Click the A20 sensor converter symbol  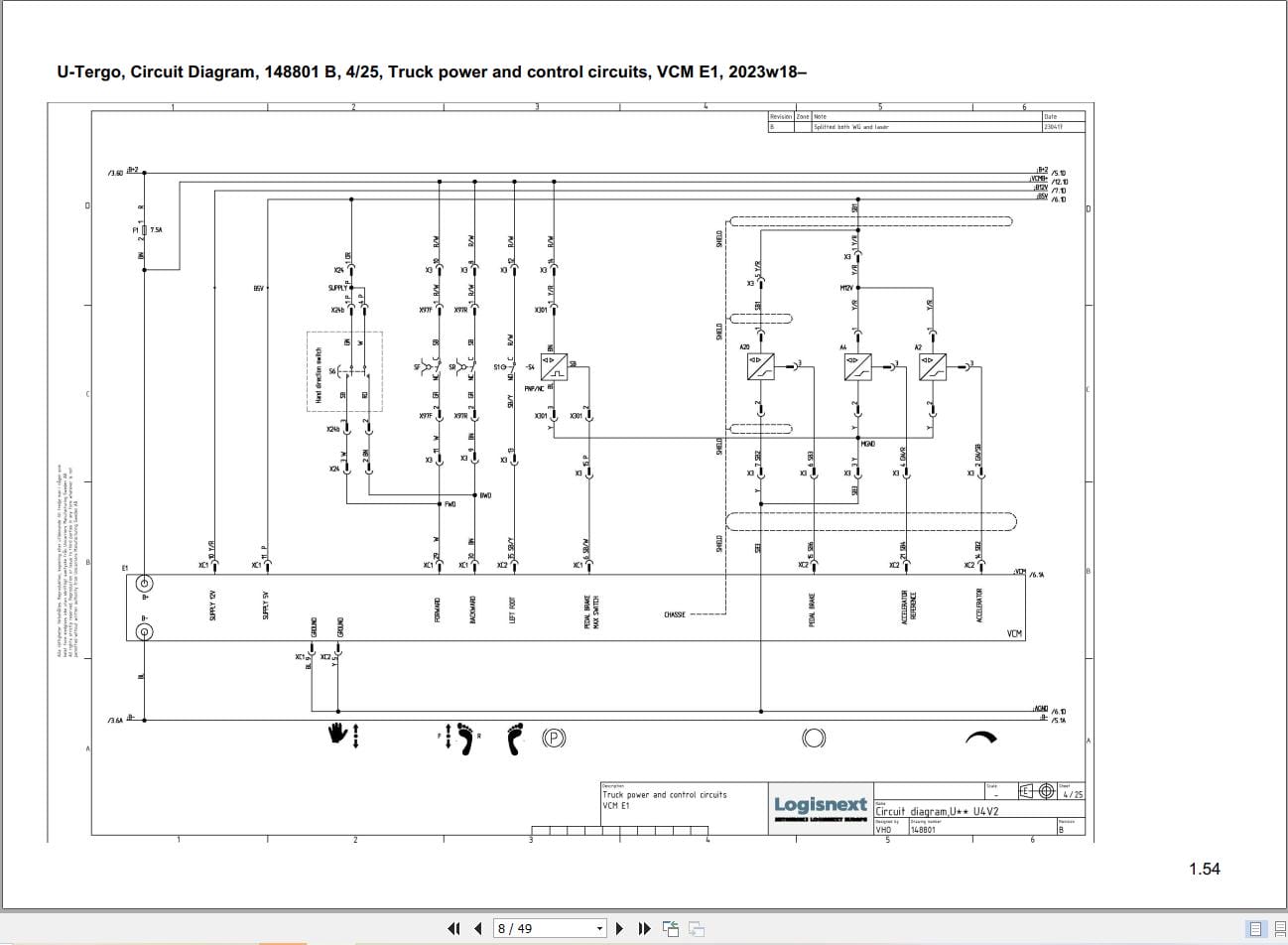point(760,367)
